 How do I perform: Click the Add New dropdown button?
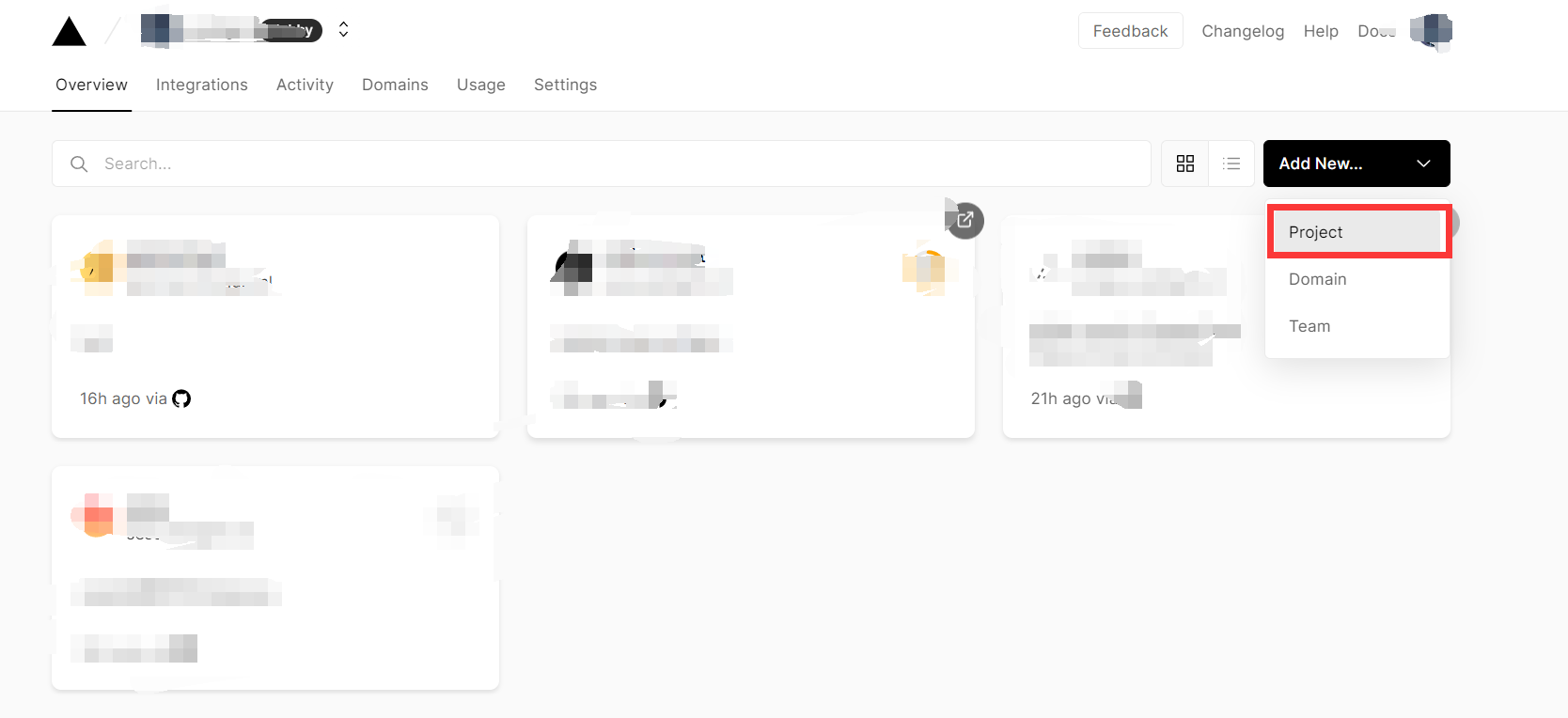pos(1356,164)
